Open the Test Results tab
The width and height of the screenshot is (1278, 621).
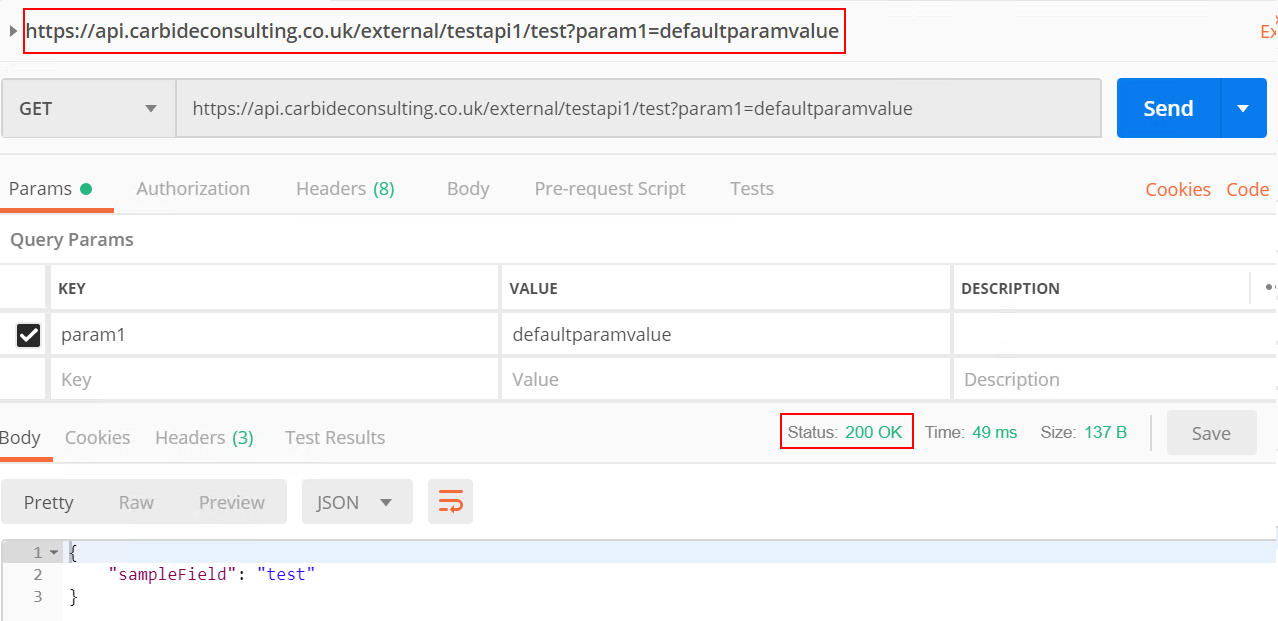pyautogui.click(x=334, y=437)
